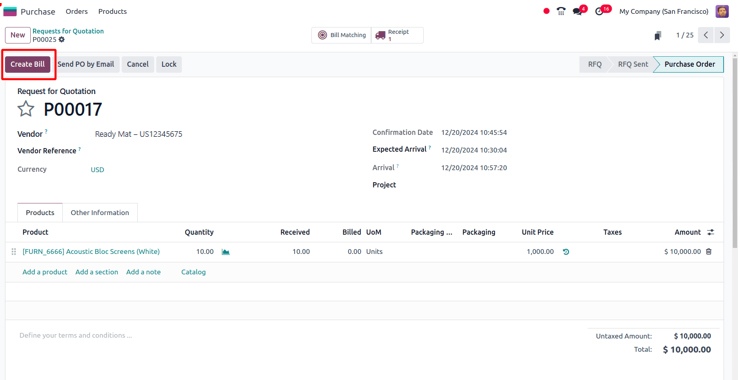Open the activities clock icon
Image resolution: width=740 pixels, height=380 pixels.
tap(599, 11)
